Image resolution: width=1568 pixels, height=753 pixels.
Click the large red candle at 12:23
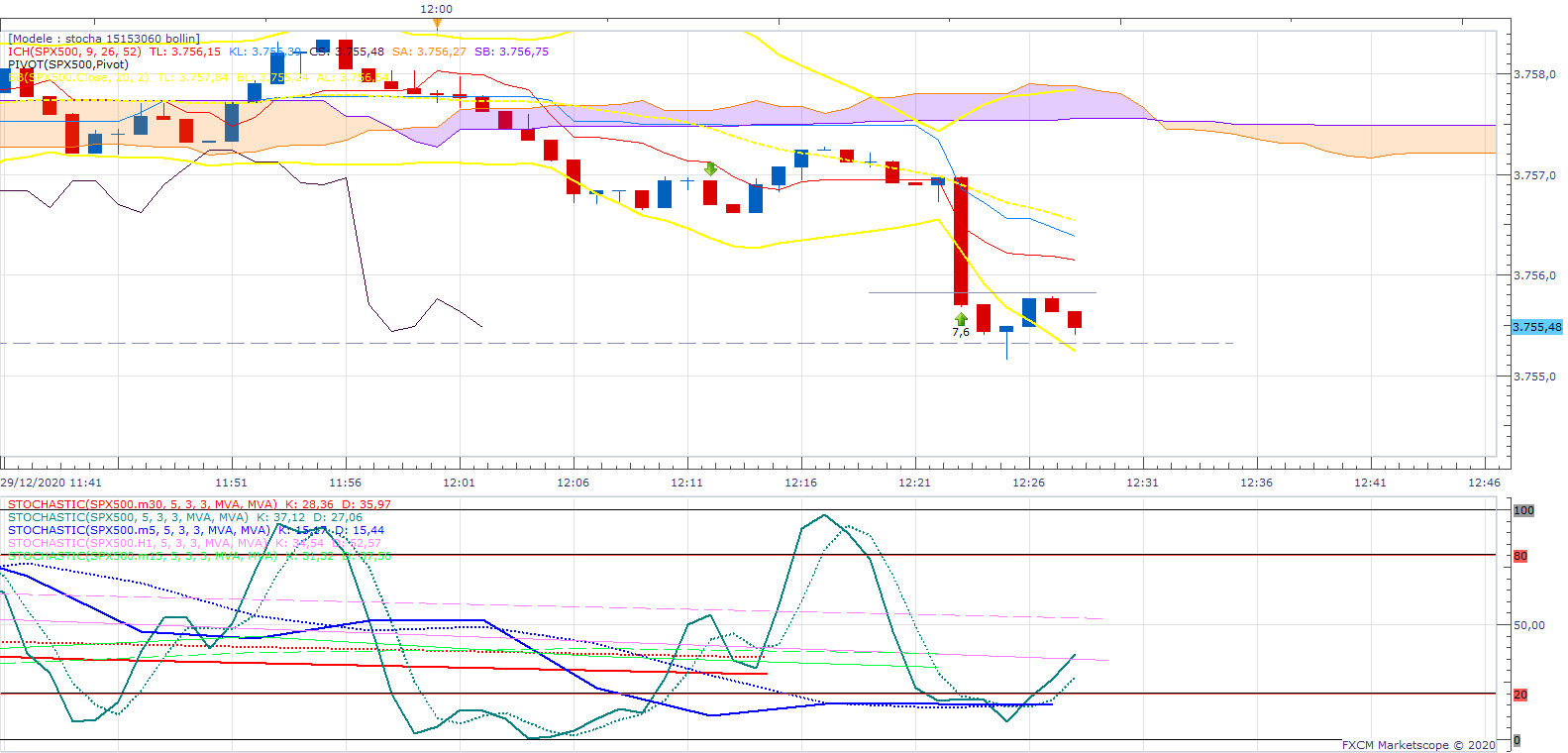coord(961,241)
